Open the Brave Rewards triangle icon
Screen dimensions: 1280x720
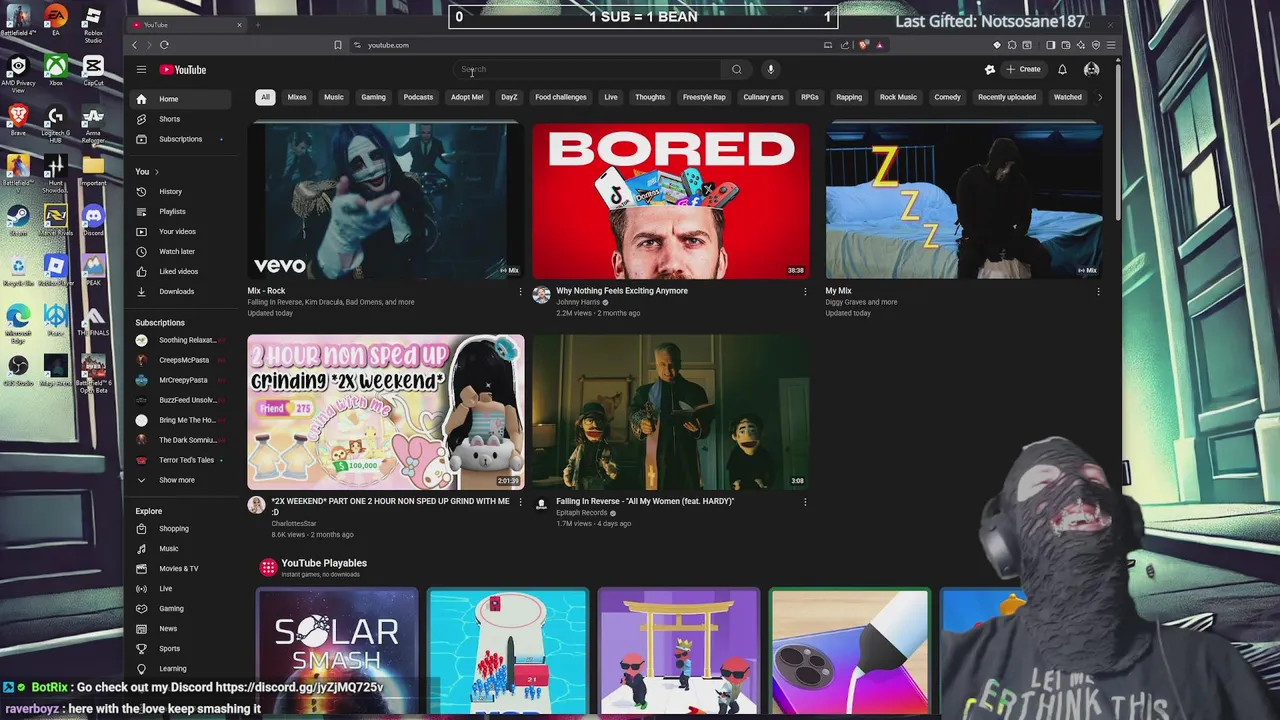[x=880, y=45]
